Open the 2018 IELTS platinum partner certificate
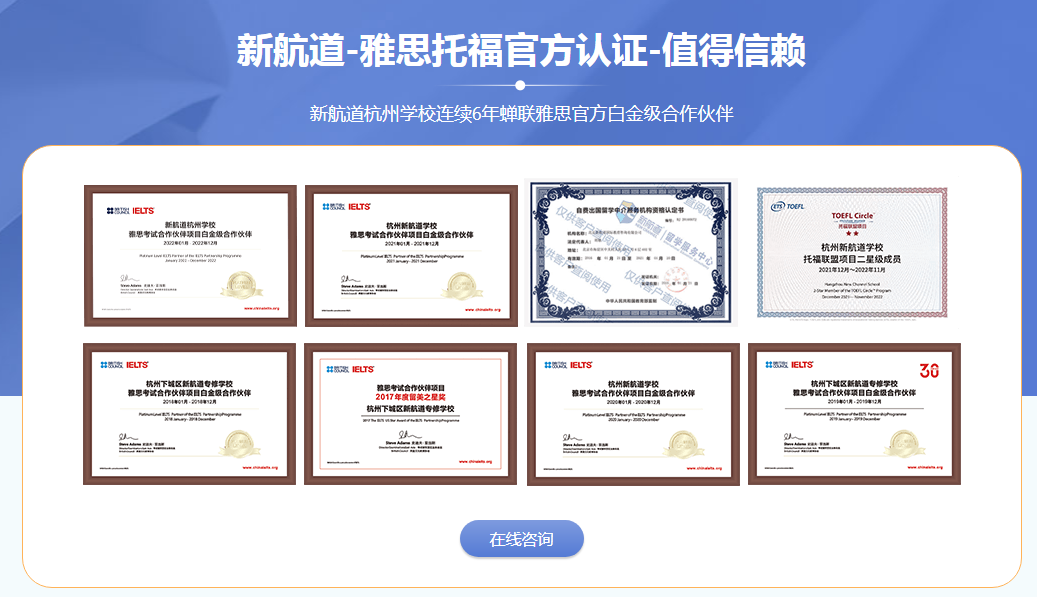The width and height of the screenshot is (1037, 597). 189,414
